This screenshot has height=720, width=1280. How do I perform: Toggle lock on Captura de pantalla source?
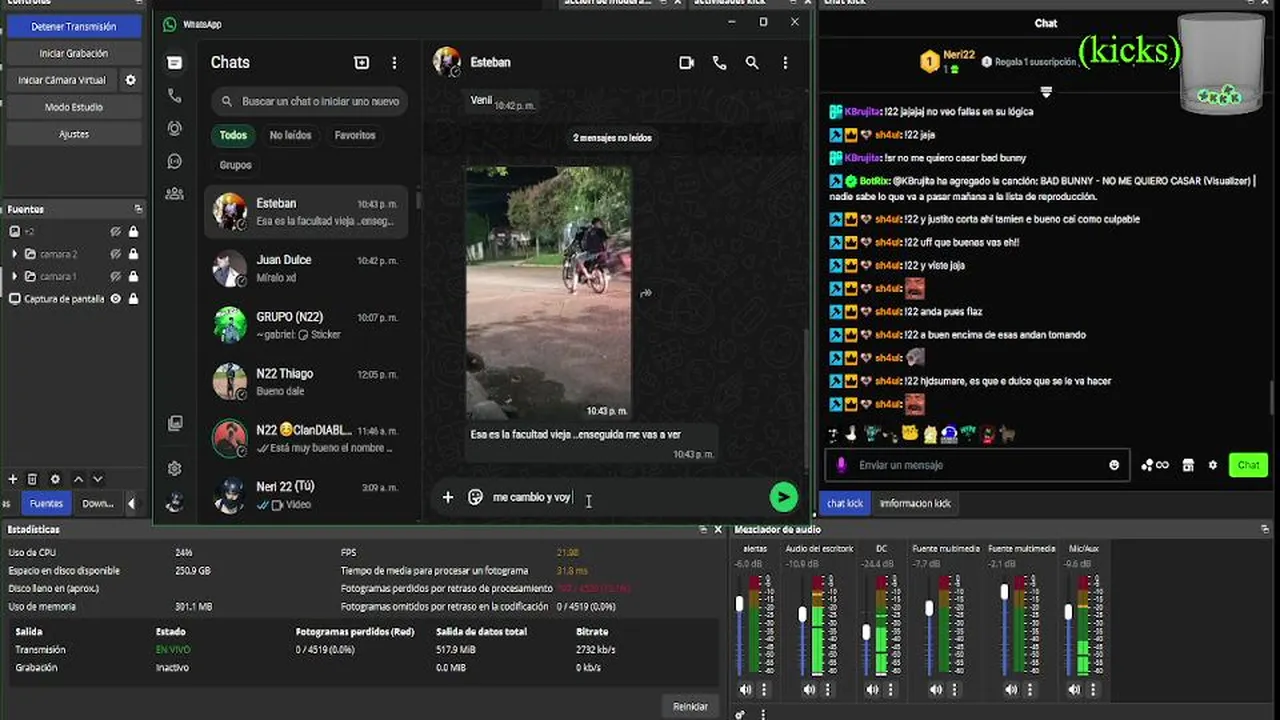[133, 299]
